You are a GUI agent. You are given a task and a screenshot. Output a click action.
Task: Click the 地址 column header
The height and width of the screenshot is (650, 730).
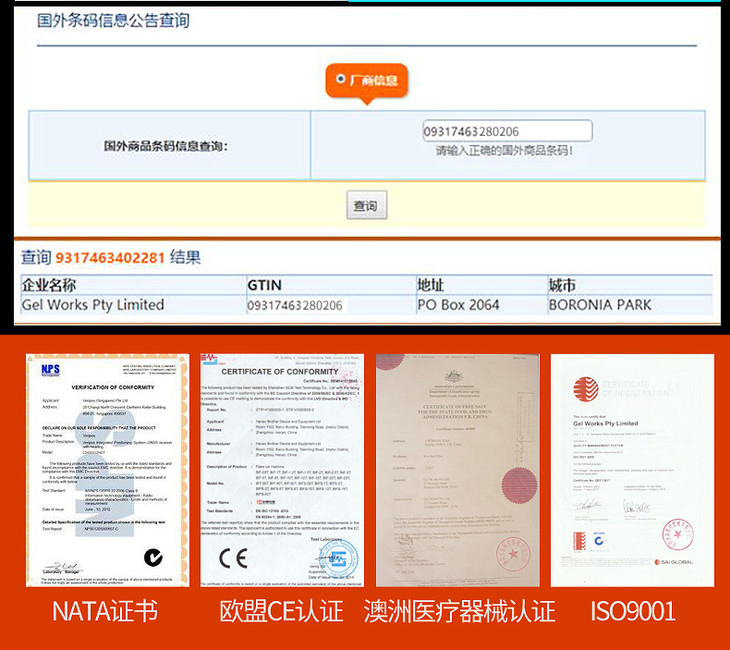[431, 285]
